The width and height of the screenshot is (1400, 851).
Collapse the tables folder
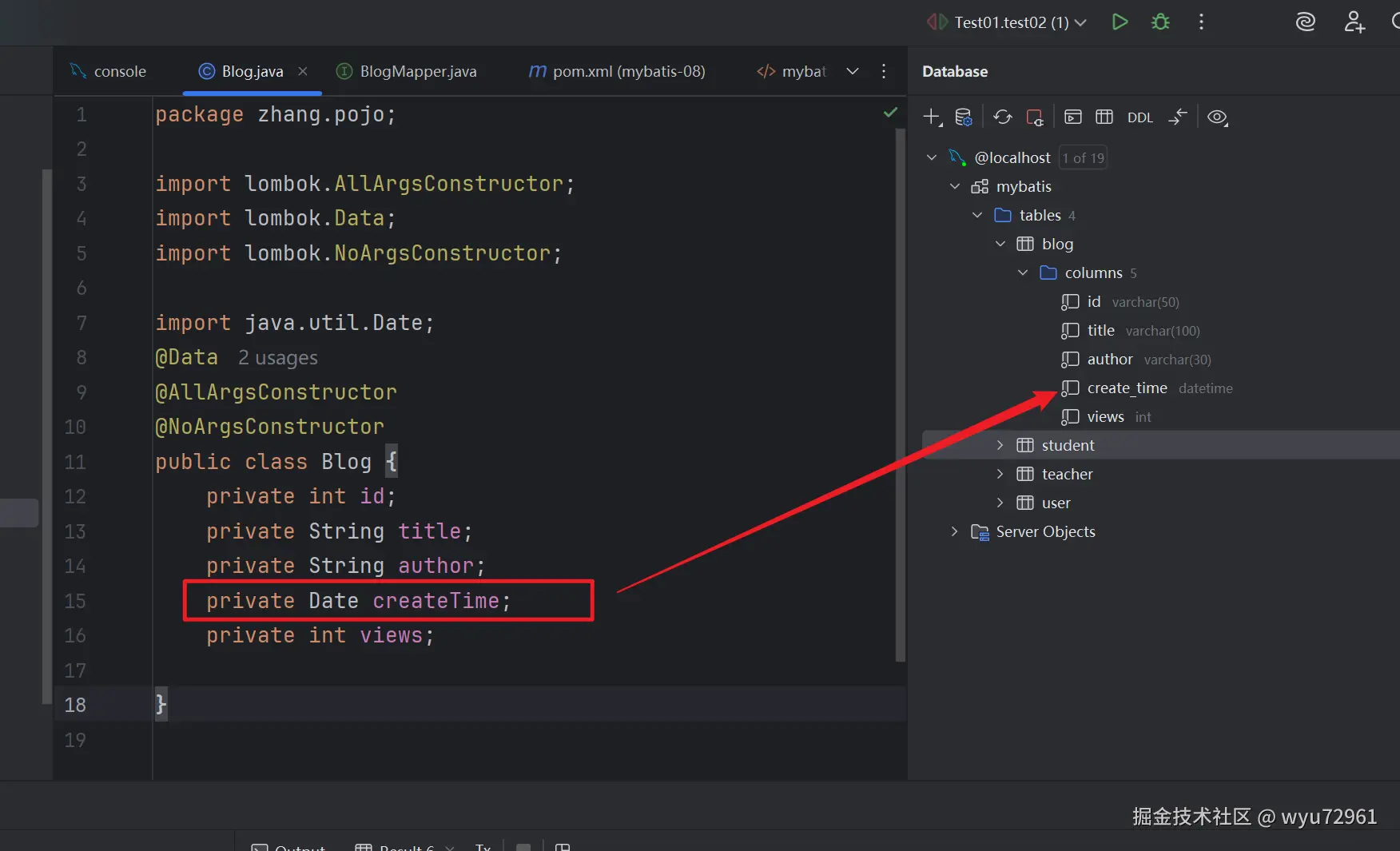click(x=977, y=215)
